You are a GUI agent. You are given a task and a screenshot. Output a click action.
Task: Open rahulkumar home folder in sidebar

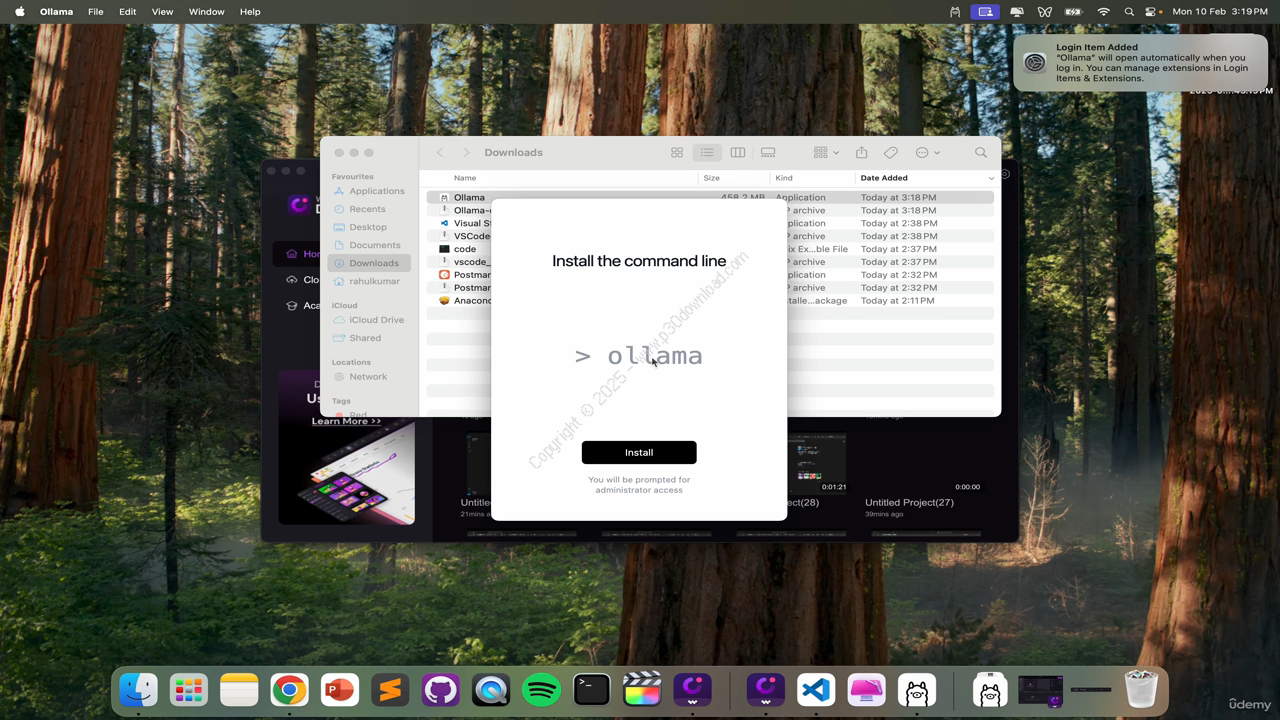click(x=367, y=281)
